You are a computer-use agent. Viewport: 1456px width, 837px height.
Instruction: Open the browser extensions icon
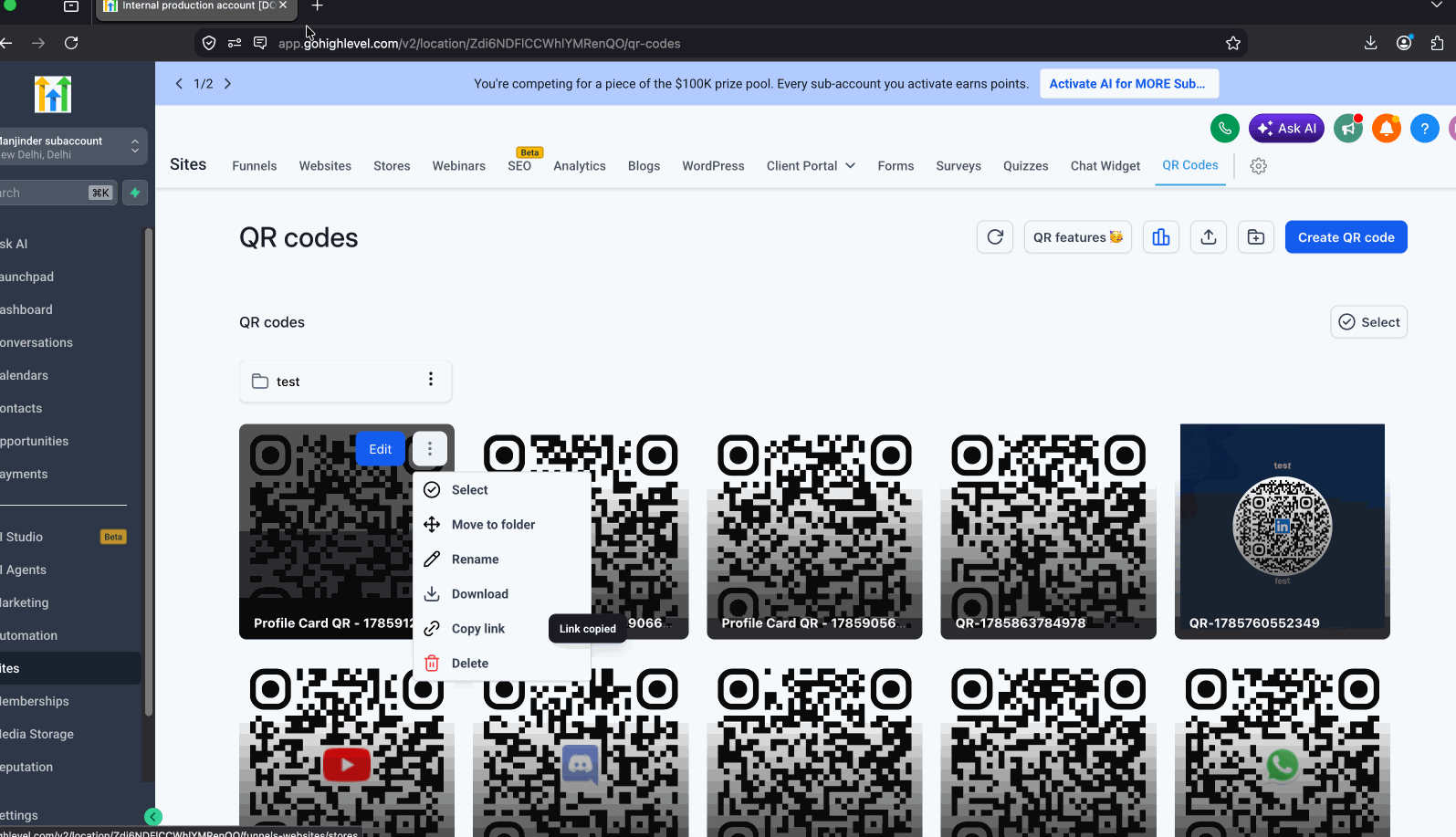pos(1438,43)
